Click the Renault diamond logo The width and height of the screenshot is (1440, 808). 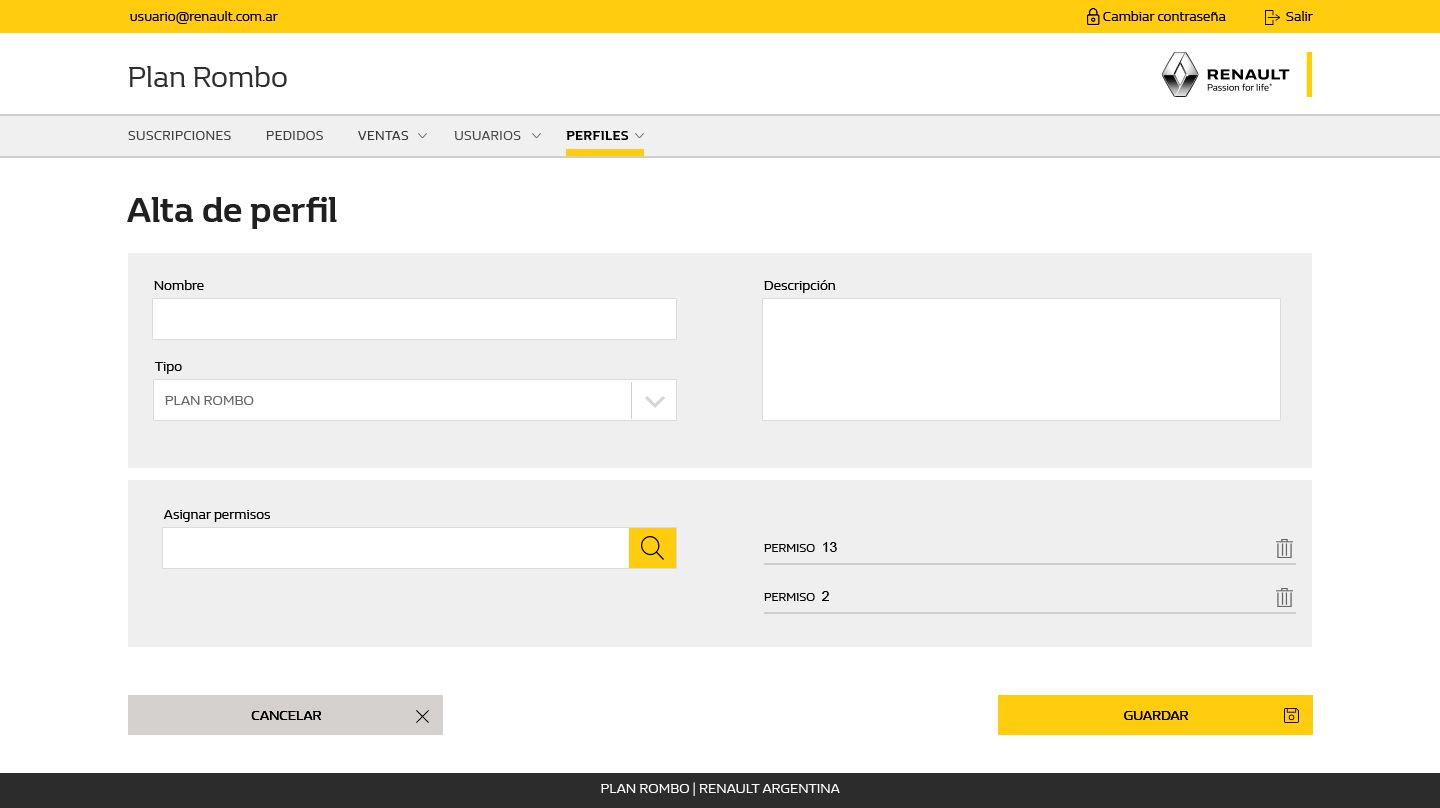point(1180,74)
